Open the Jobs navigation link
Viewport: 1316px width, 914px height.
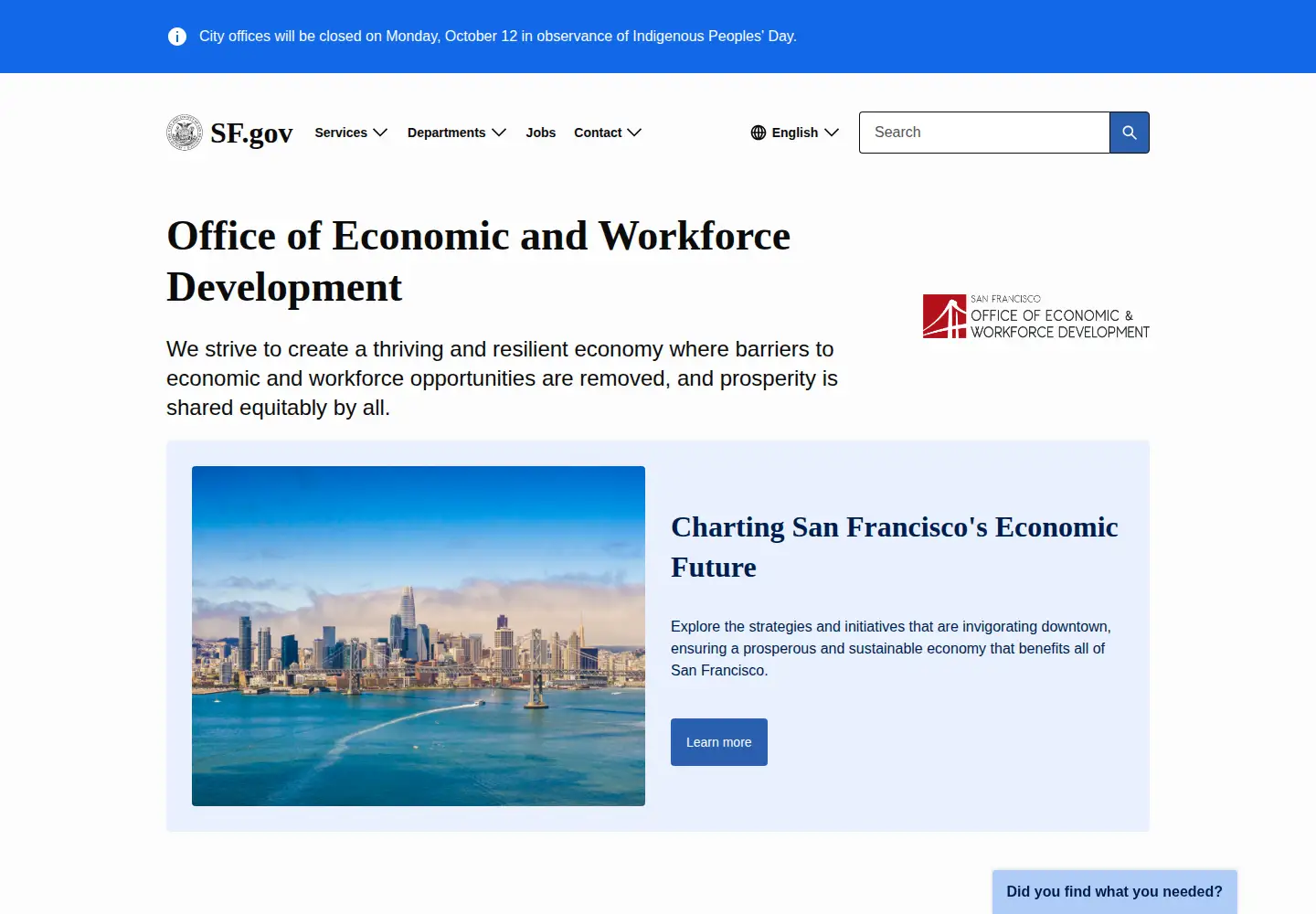click(541, 133)
